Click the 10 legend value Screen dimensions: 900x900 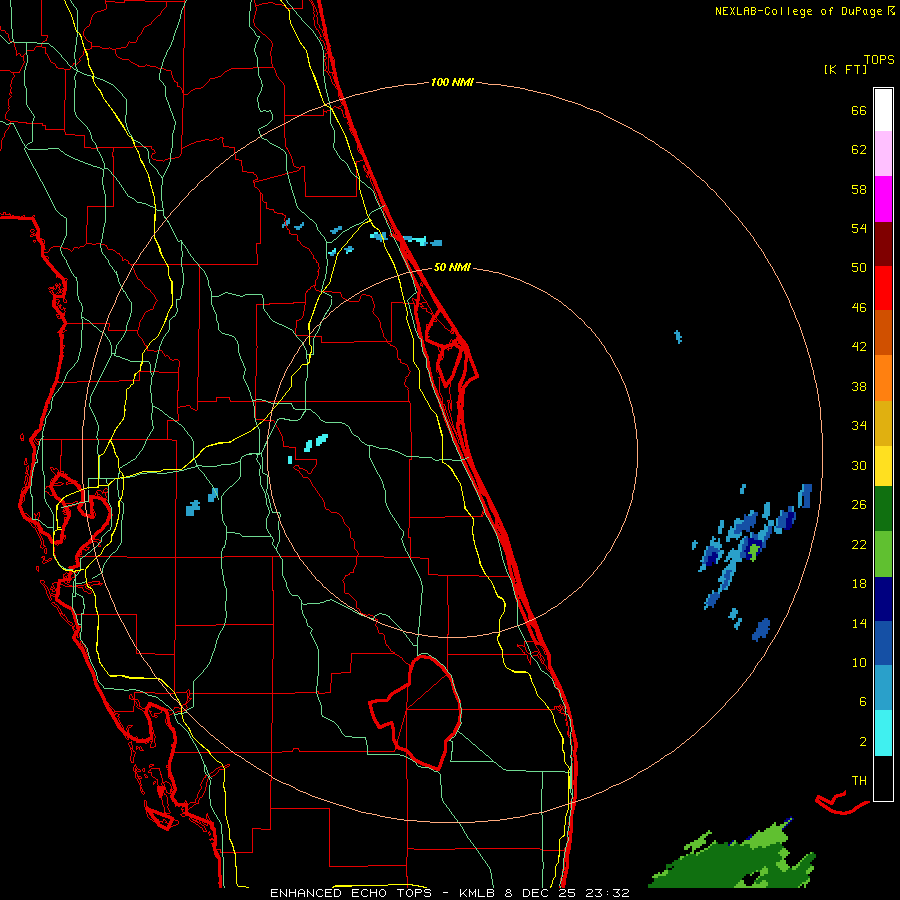pyautogui.click(x=859, y=662)
